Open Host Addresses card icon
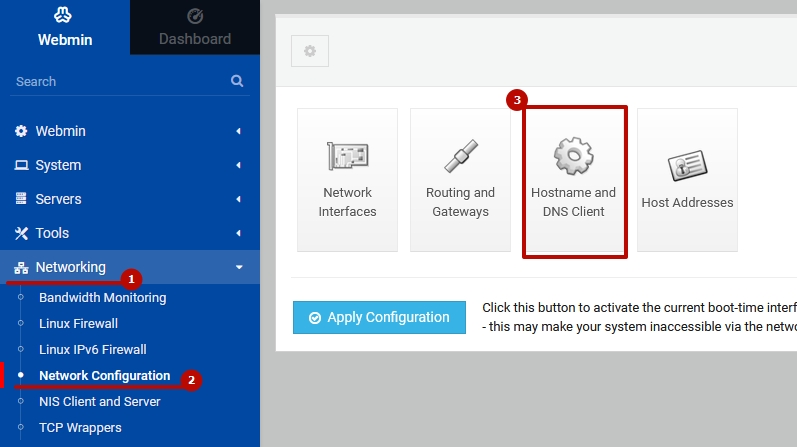The height and width of the screenshot is (447, 797). pos(687,166)
